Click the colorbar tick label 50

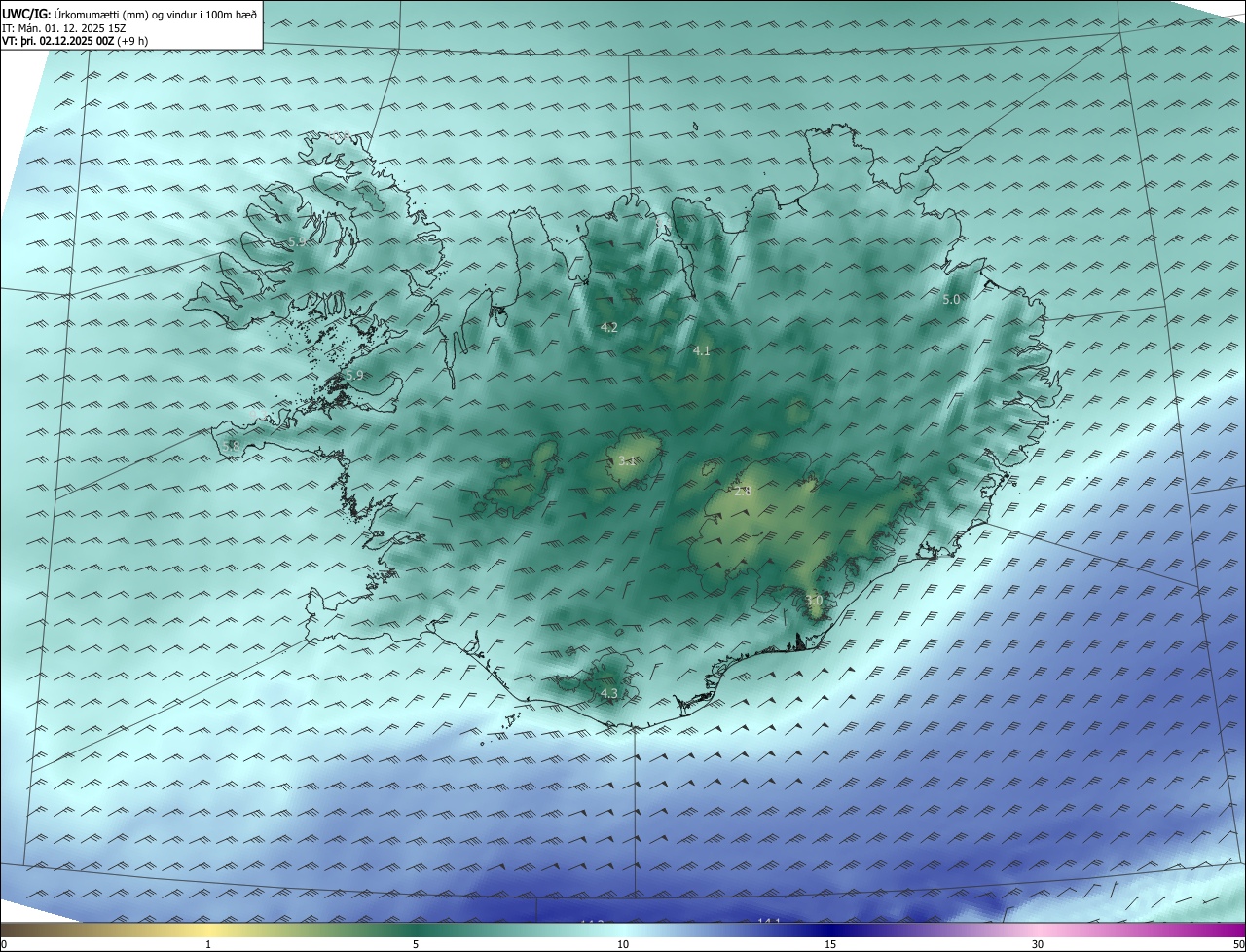coord(1238,944)
